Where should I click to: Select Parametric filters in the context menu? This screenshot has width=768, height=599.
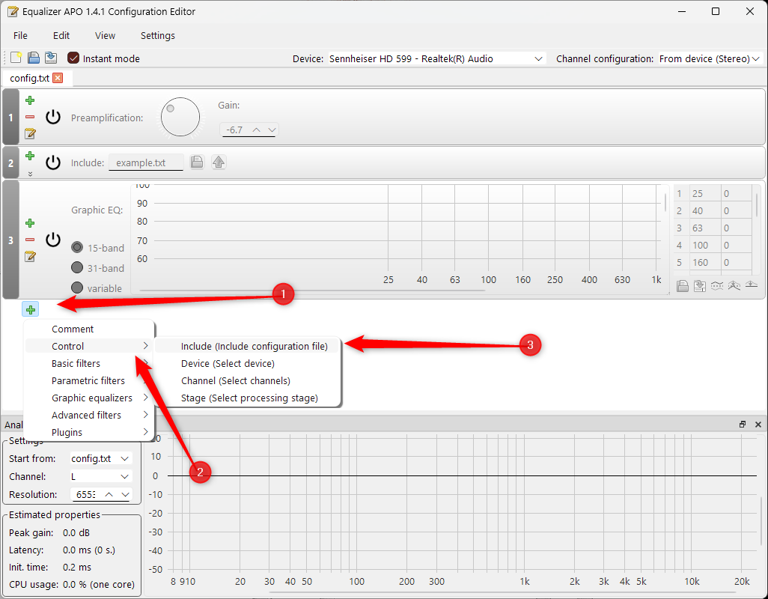point(88,381)
